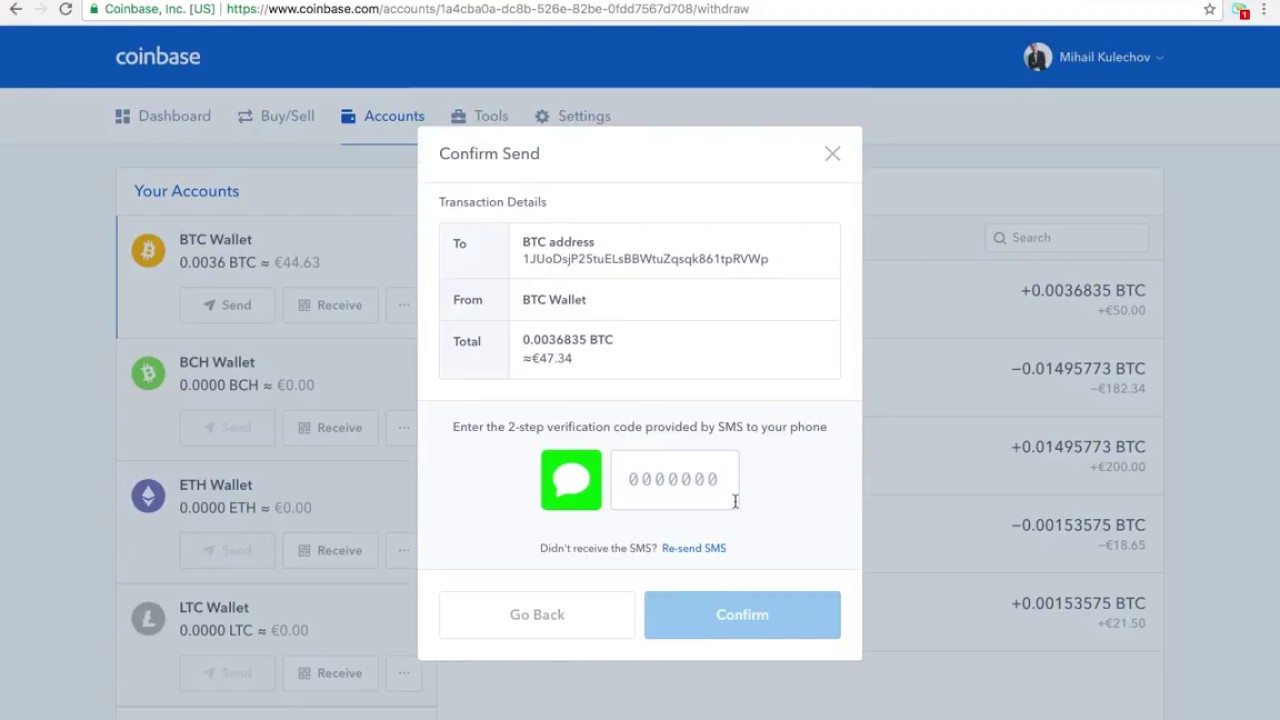Click Receive under LTC Wallet
Image resolution: width=1280 pixels, height=720 pixels.
[330, 673]
